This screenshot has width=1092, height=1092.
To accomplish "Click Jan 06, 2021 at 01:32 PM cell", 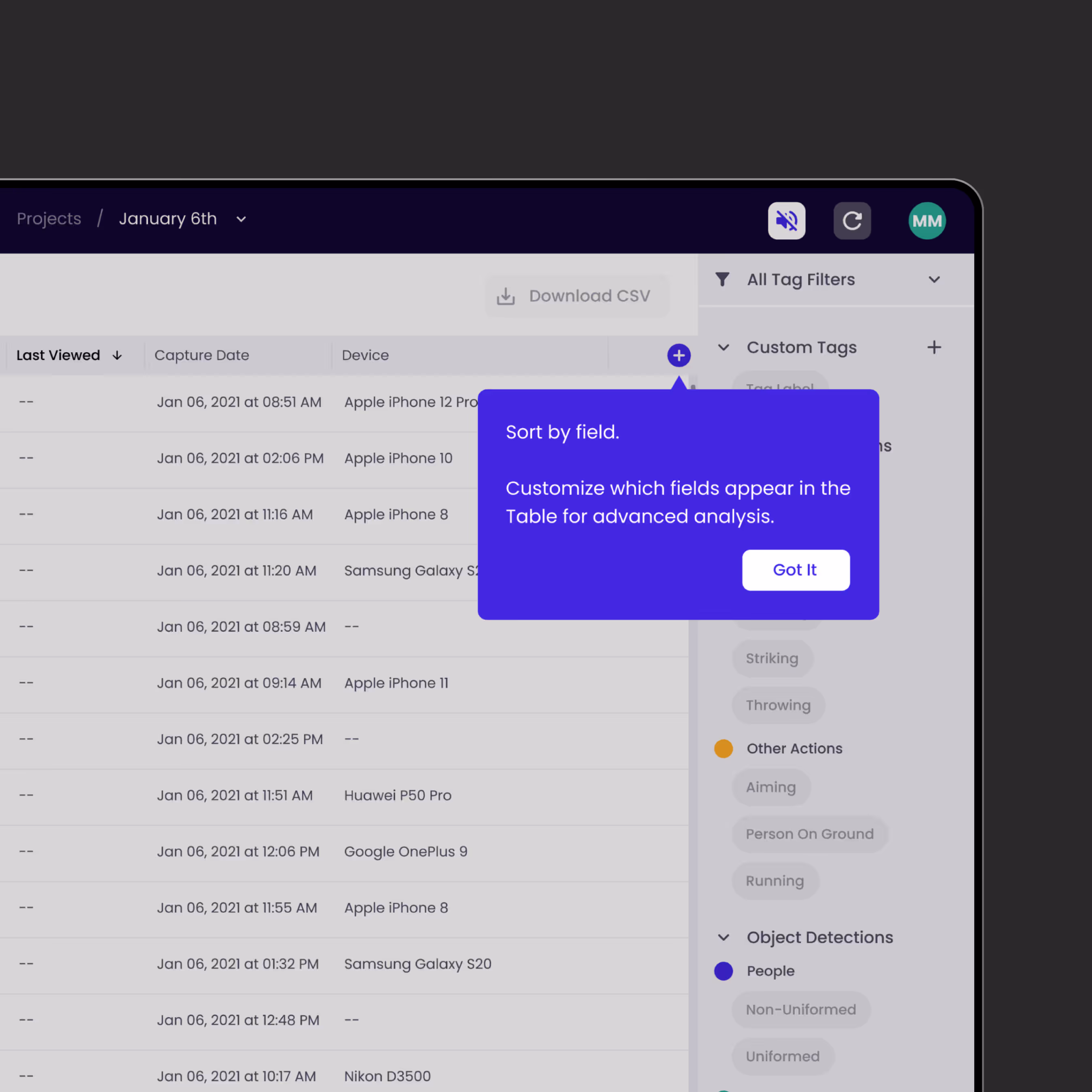I will click(x=238, y=964).
